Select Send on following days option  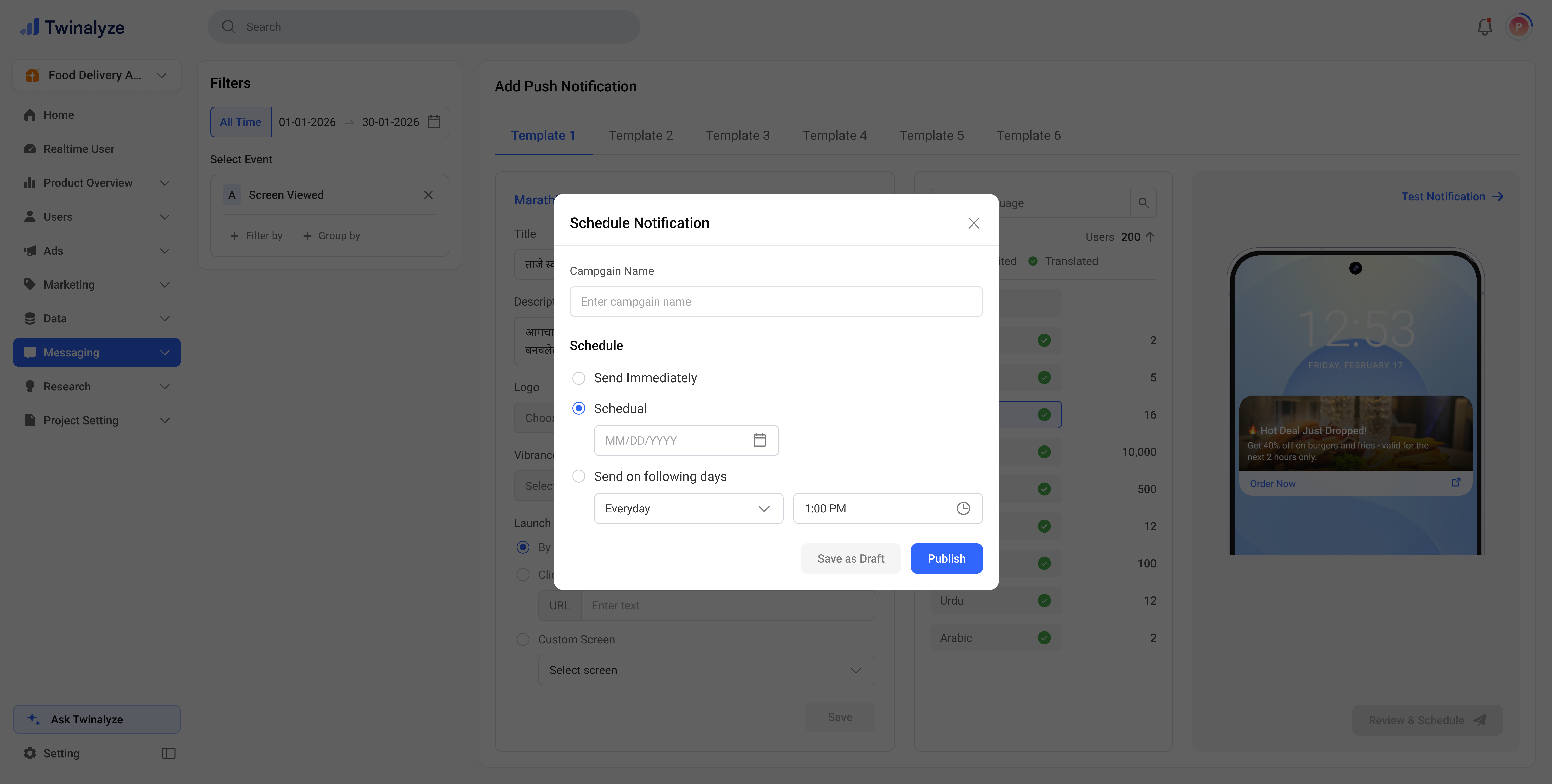[x=578, y=476]
